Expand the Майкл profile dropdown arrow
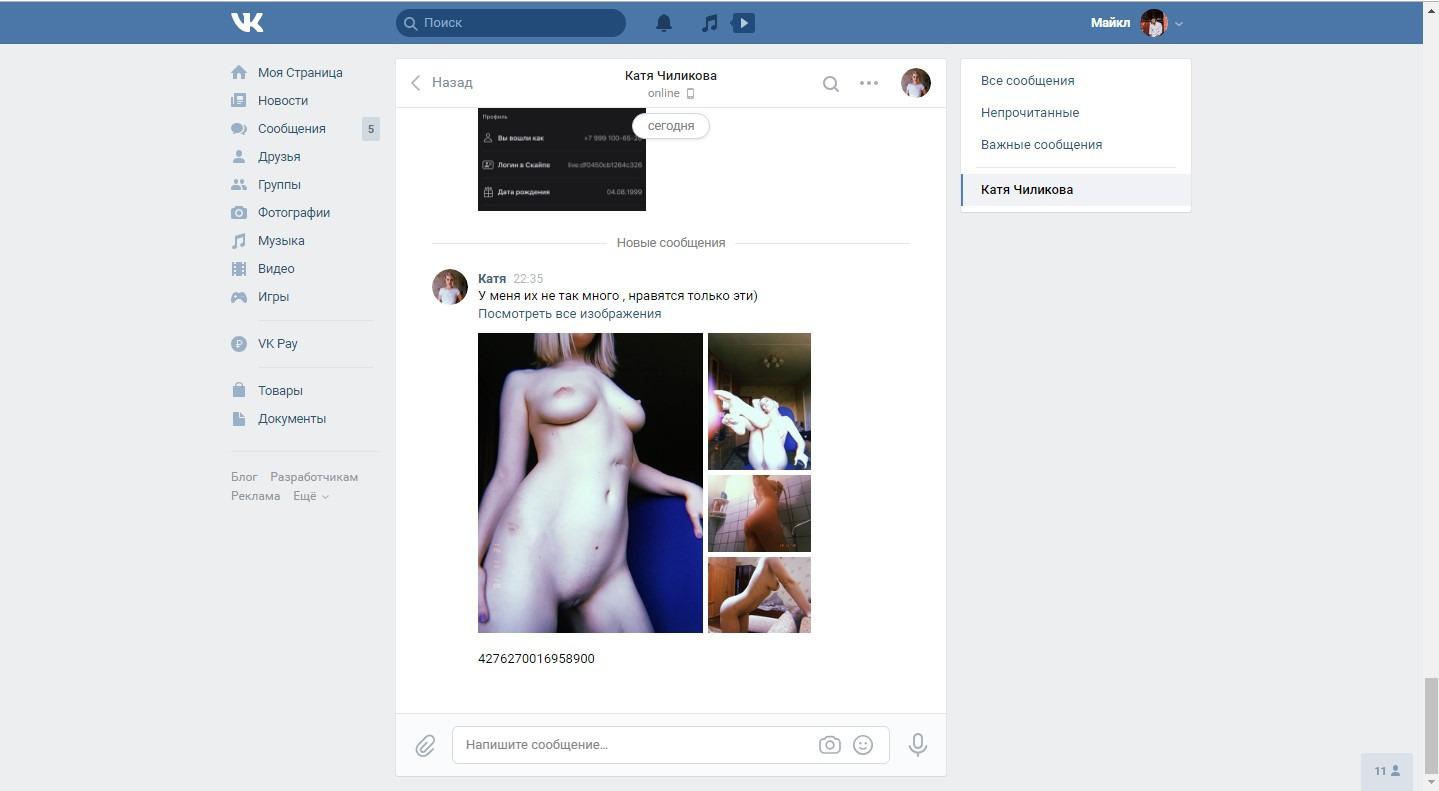The height and width of the screenshot is (791, 1439). 1179,23
